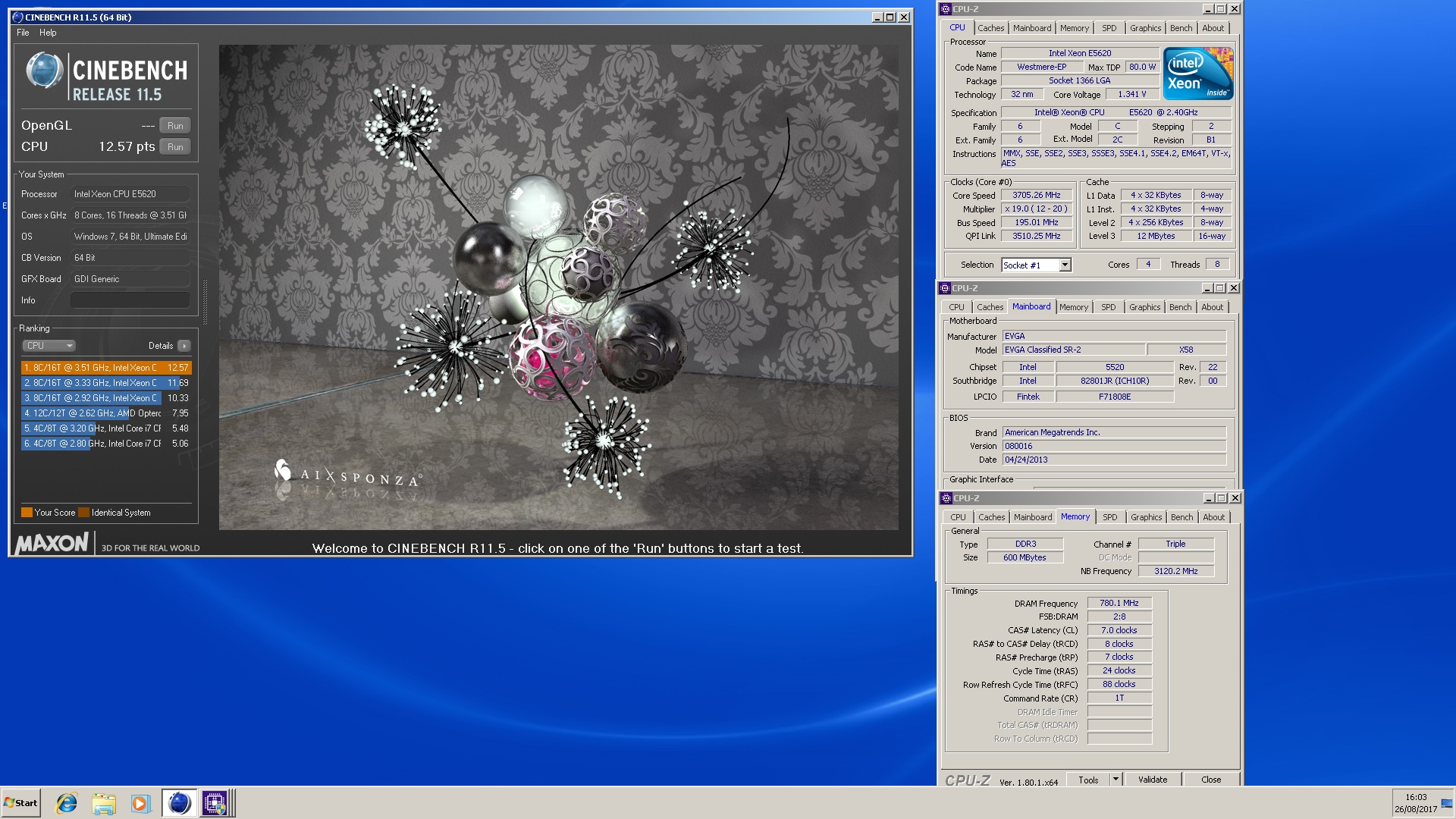Click the orange Your Score legend swatch

(x=27, y=513)
